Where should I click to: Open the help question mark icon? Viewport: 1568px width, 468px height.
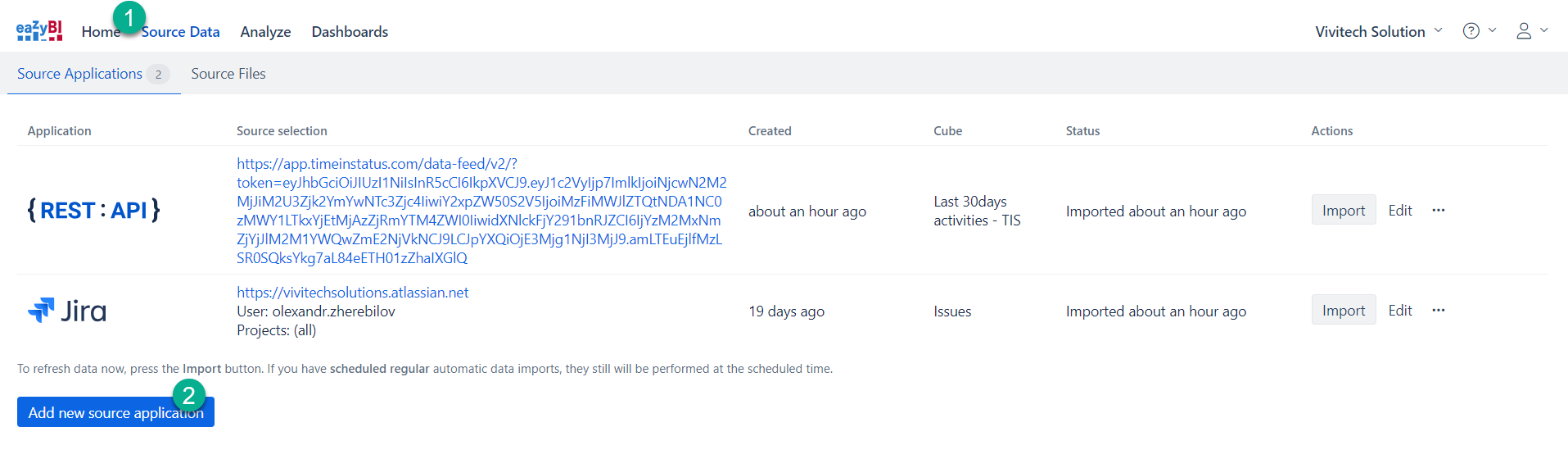tap(1471, 31)
